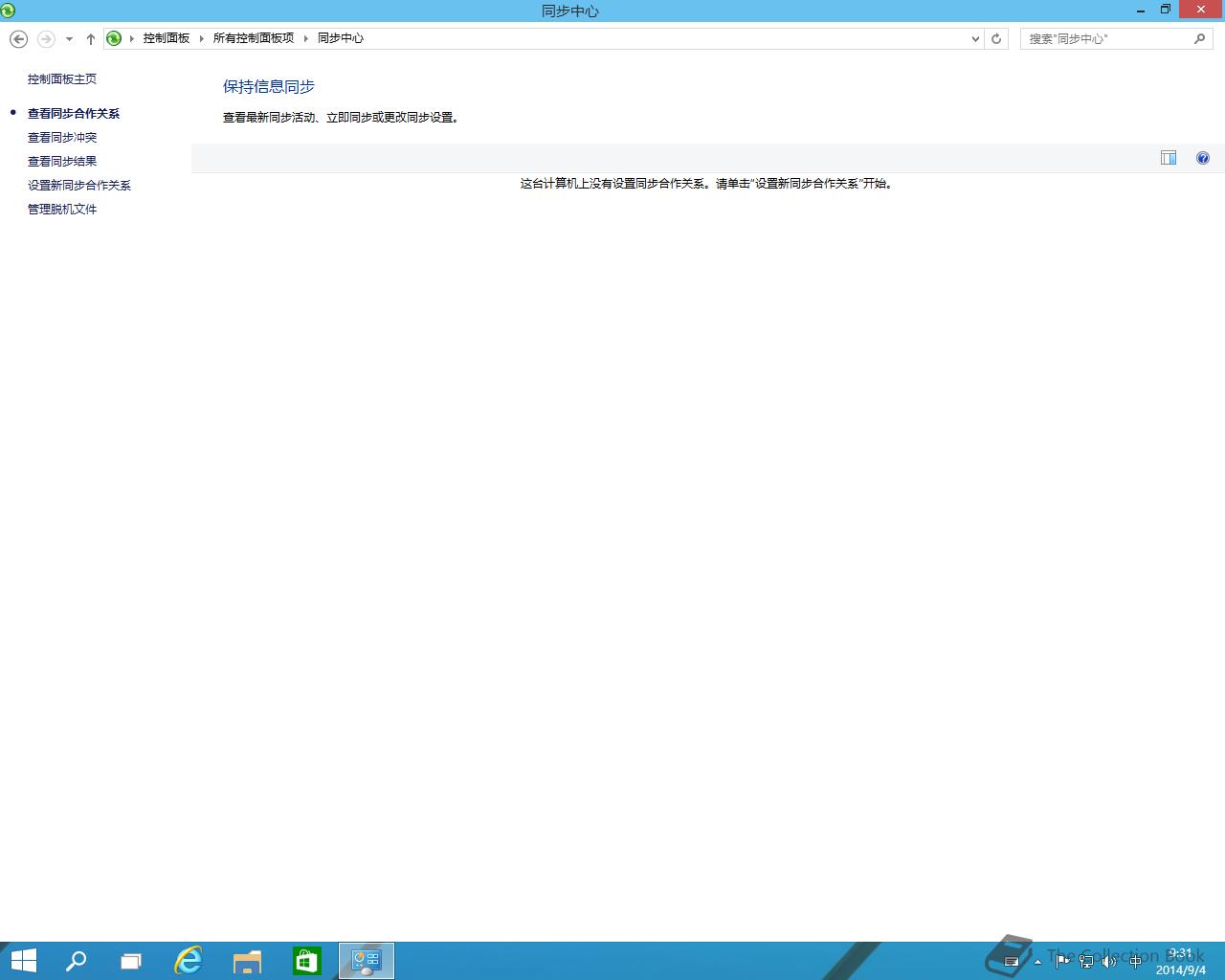1225x980 pixels.
Task: Open the Windows Start button
Action: [x=23, y=961]
